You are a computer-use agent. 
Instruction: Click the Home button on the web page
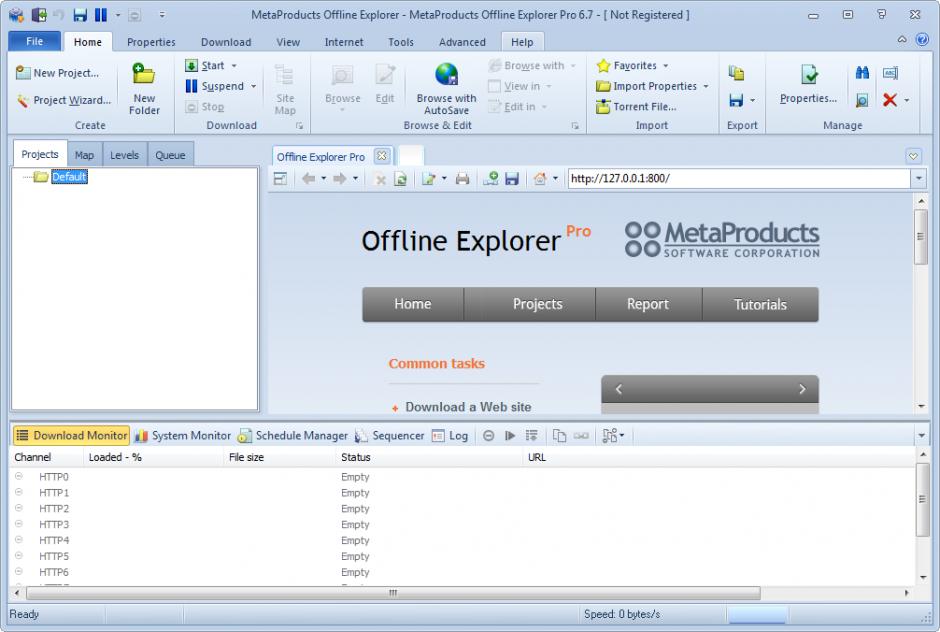click(x=412, y=305)
